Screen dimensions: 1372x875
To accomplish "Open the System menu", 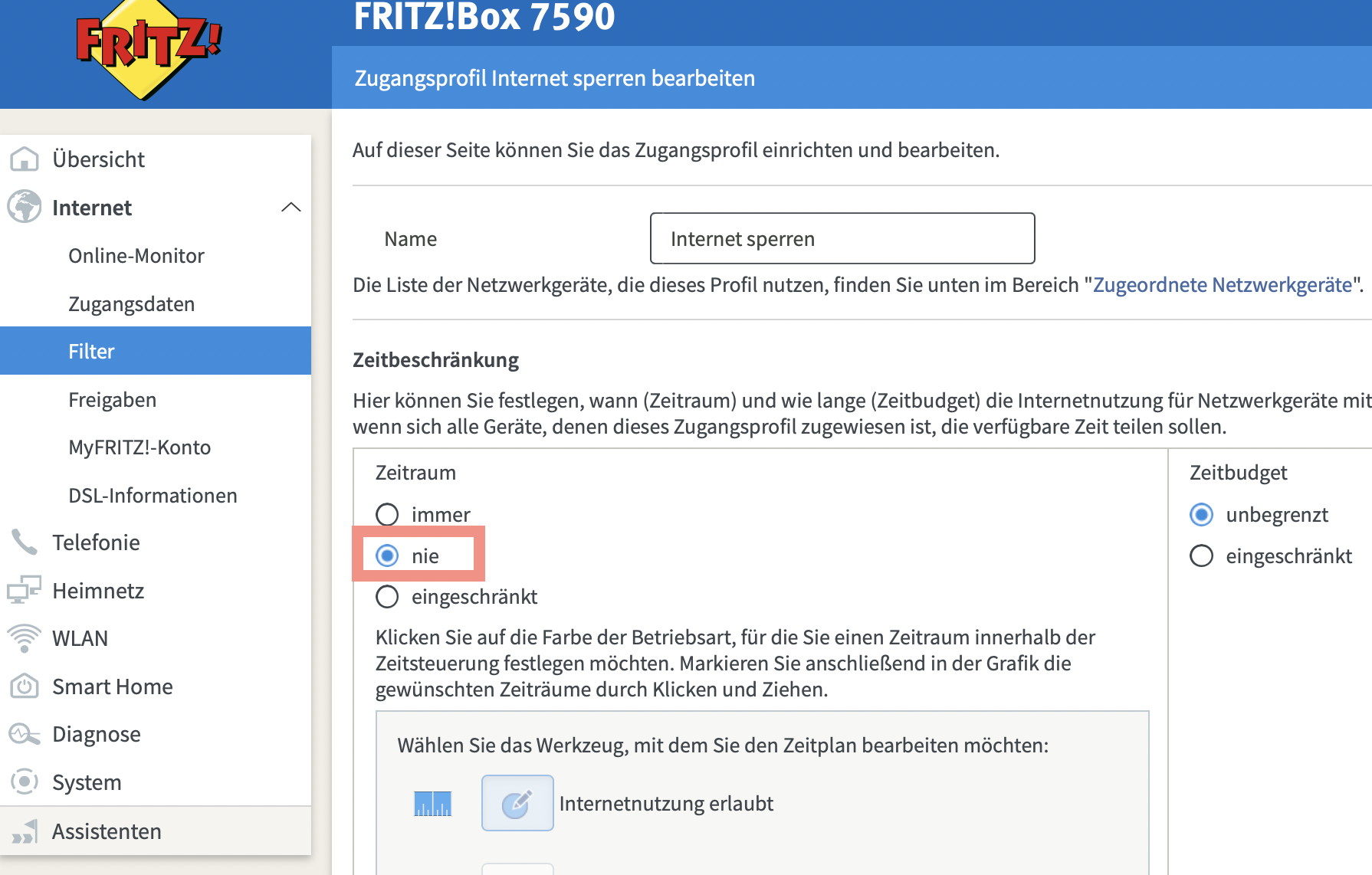I will [156, 782].
